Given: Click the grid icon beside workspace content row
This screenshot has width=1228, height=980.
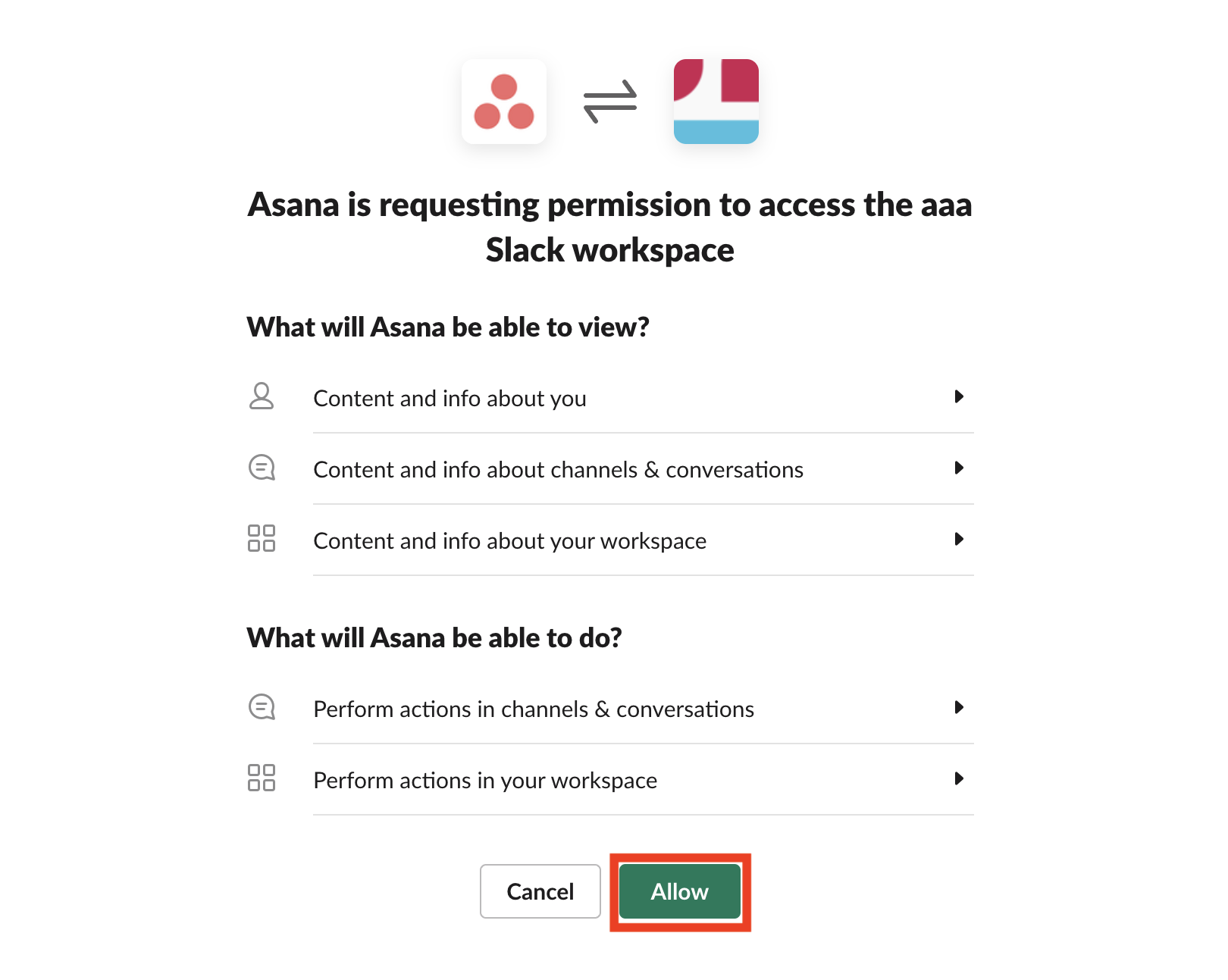Looking at the screenshot, I should (262, 540).
